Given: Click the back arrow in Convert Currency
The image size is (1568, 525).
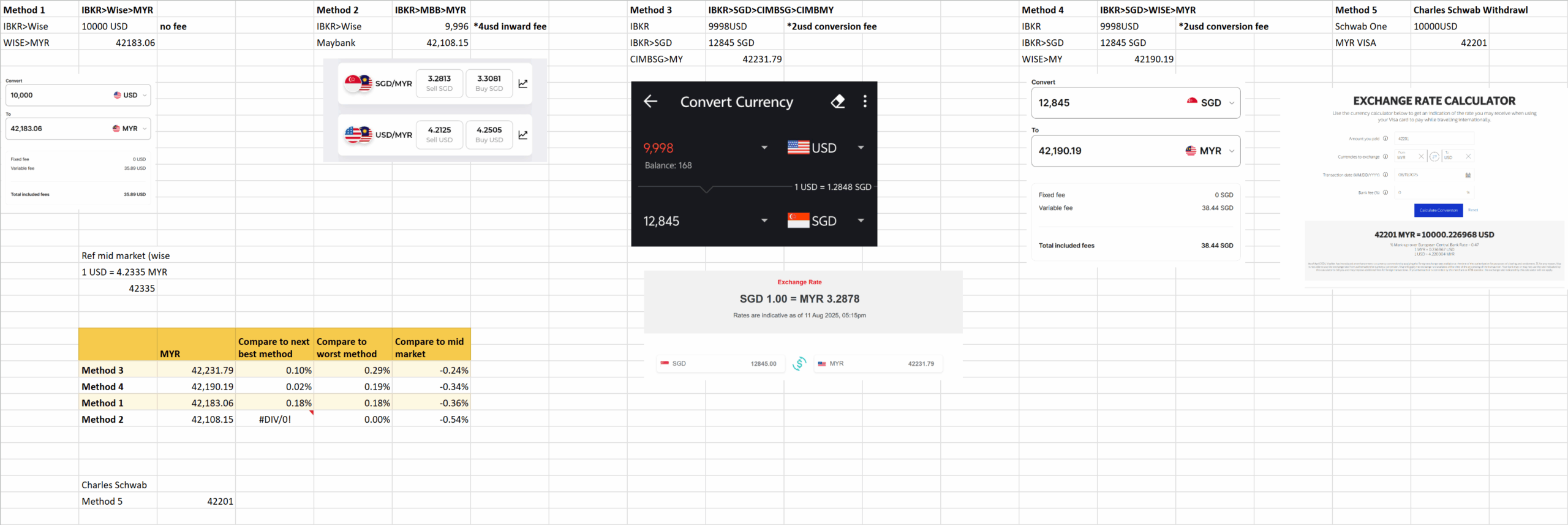Looking at the screenshot, I should tap(650, 102).
